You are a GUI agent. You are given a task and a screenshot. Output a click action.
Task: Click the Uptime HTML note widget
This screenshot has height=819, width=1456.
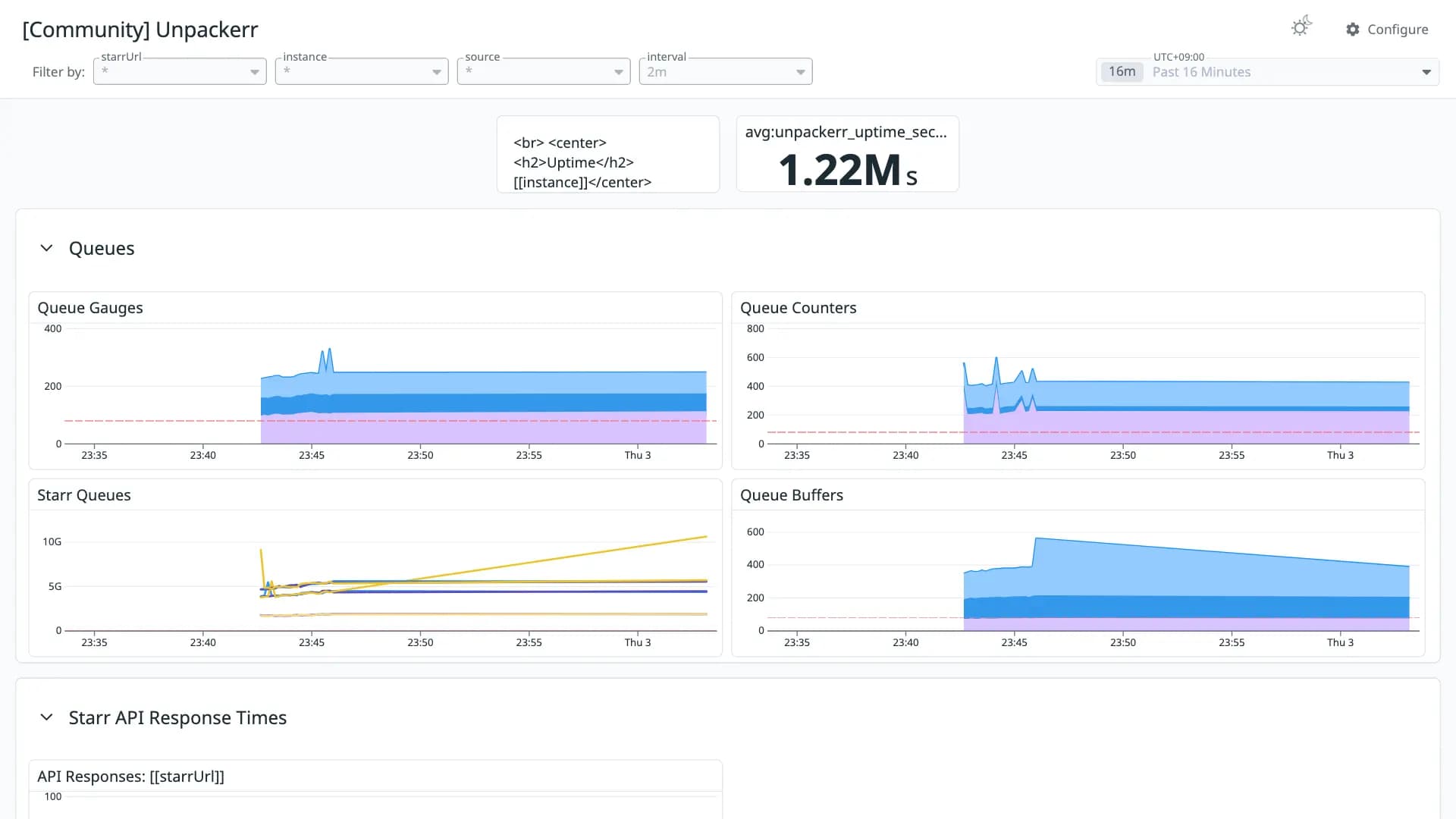(x=608, y=154)
